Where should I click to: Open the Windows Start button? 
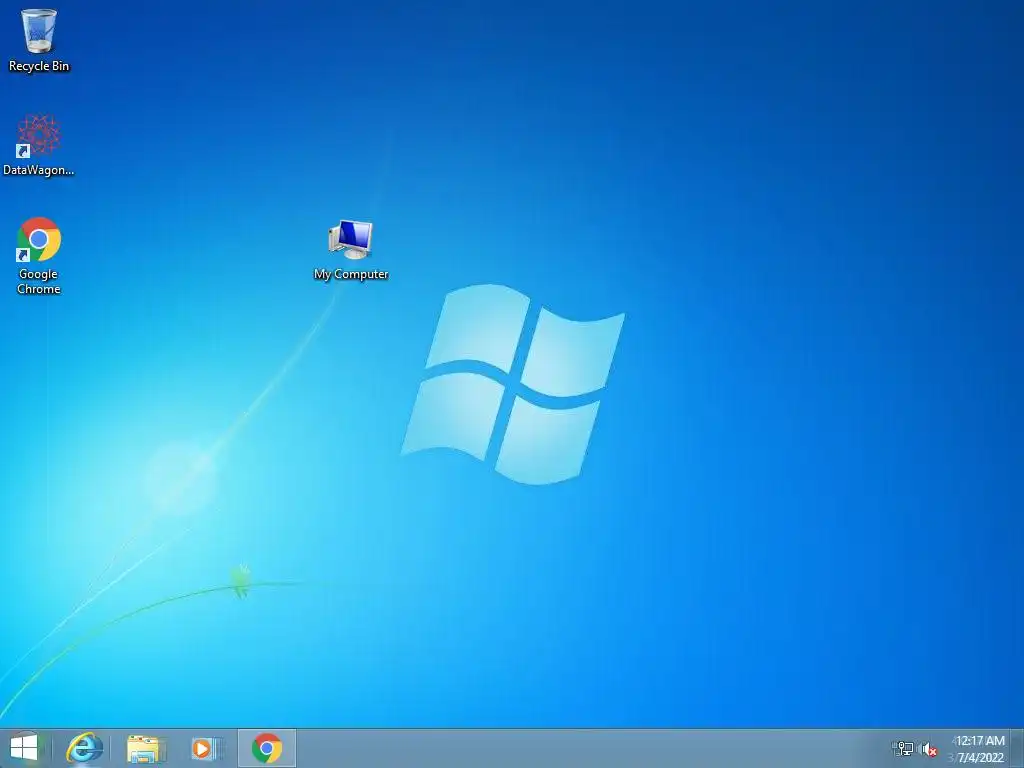[x=24, y=748]
